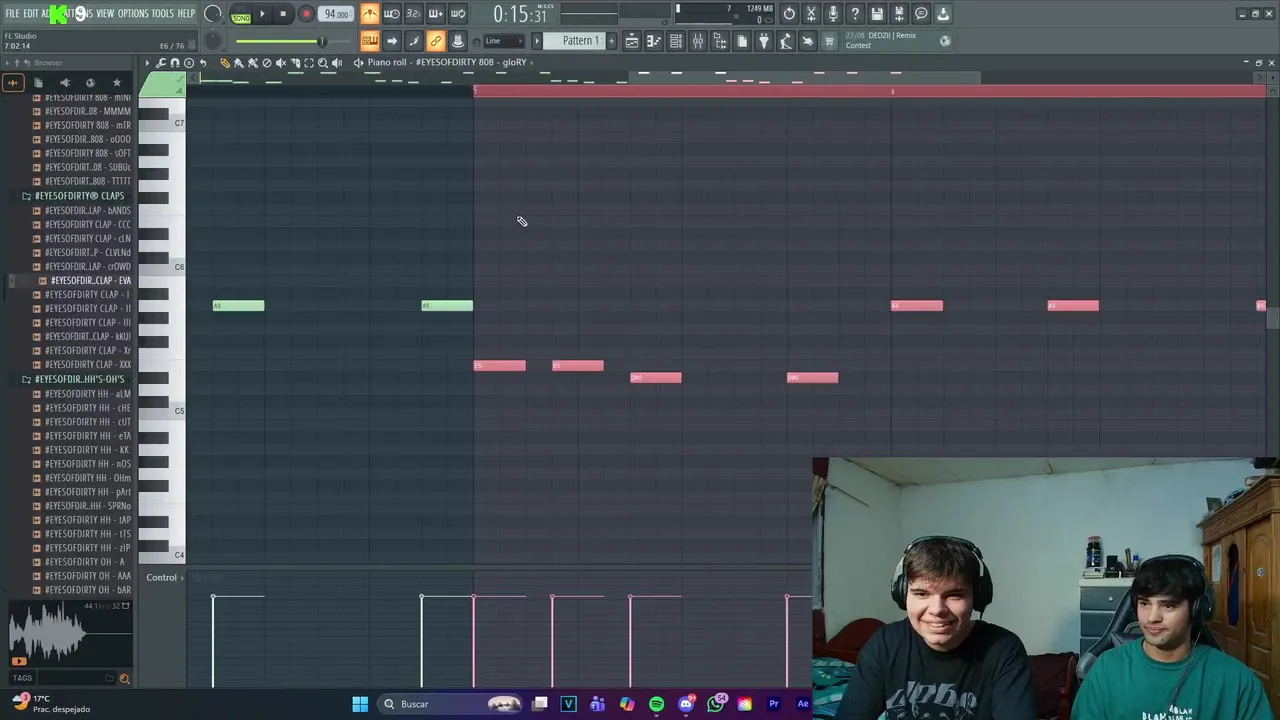This screenshot has height=720, width=1280.
Task: Toggle the metronome icon
Action: 370,14
